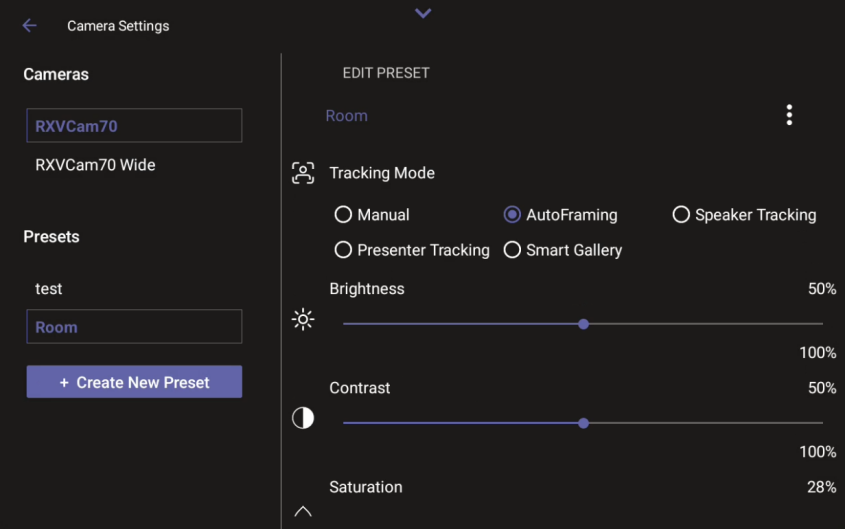The height and width of the screenshot is (529, 845).
Task: Select Smart Gallery tracking mode
Action: click(x=512, y=250)
